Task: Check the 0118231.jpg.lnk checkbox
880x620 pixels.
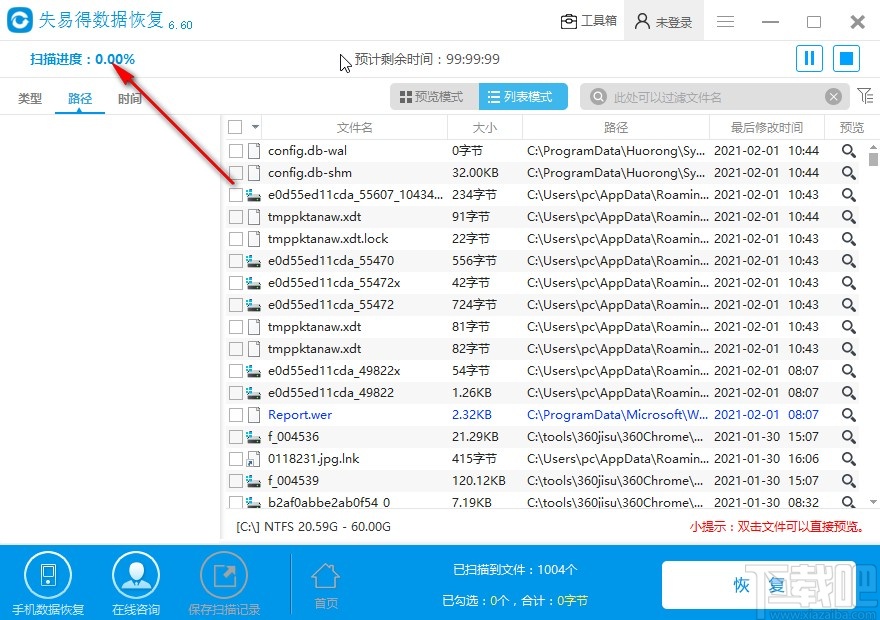Action: [x=236, y=459]
